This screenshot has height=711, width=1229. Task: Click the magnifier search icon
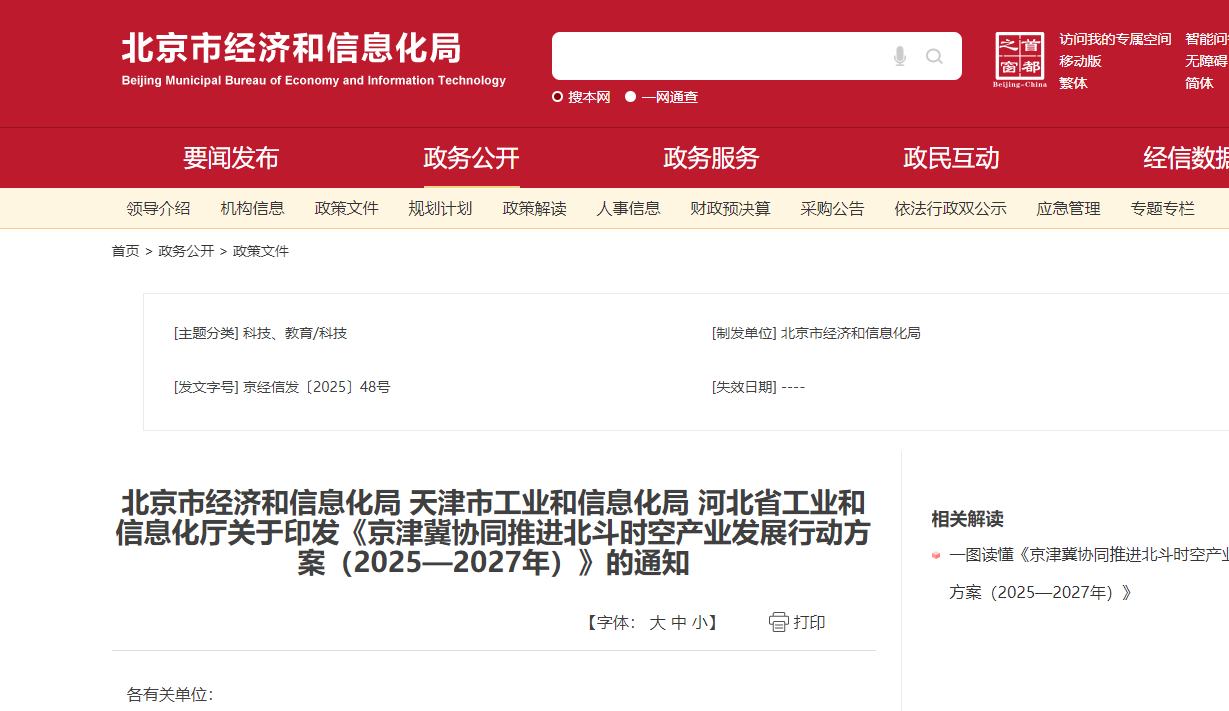[x=934, y=56]
